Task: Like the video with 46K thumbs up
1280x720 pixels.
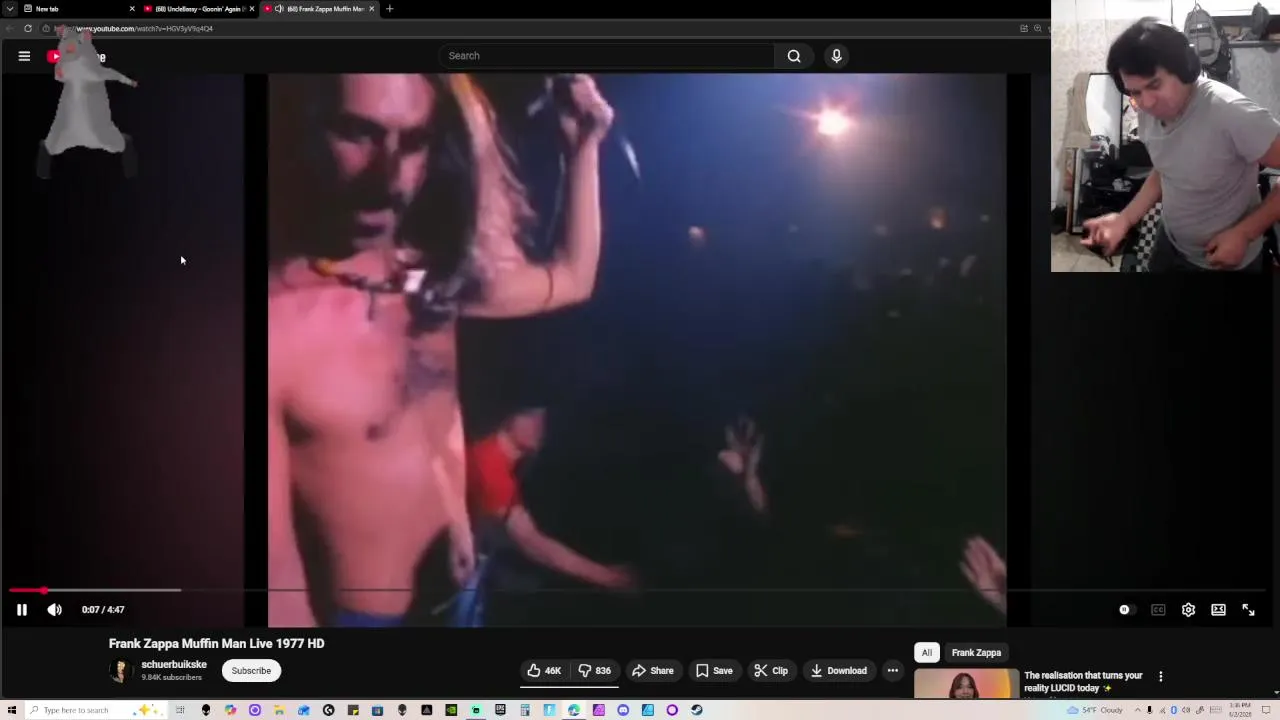Action: coord(544,671)
